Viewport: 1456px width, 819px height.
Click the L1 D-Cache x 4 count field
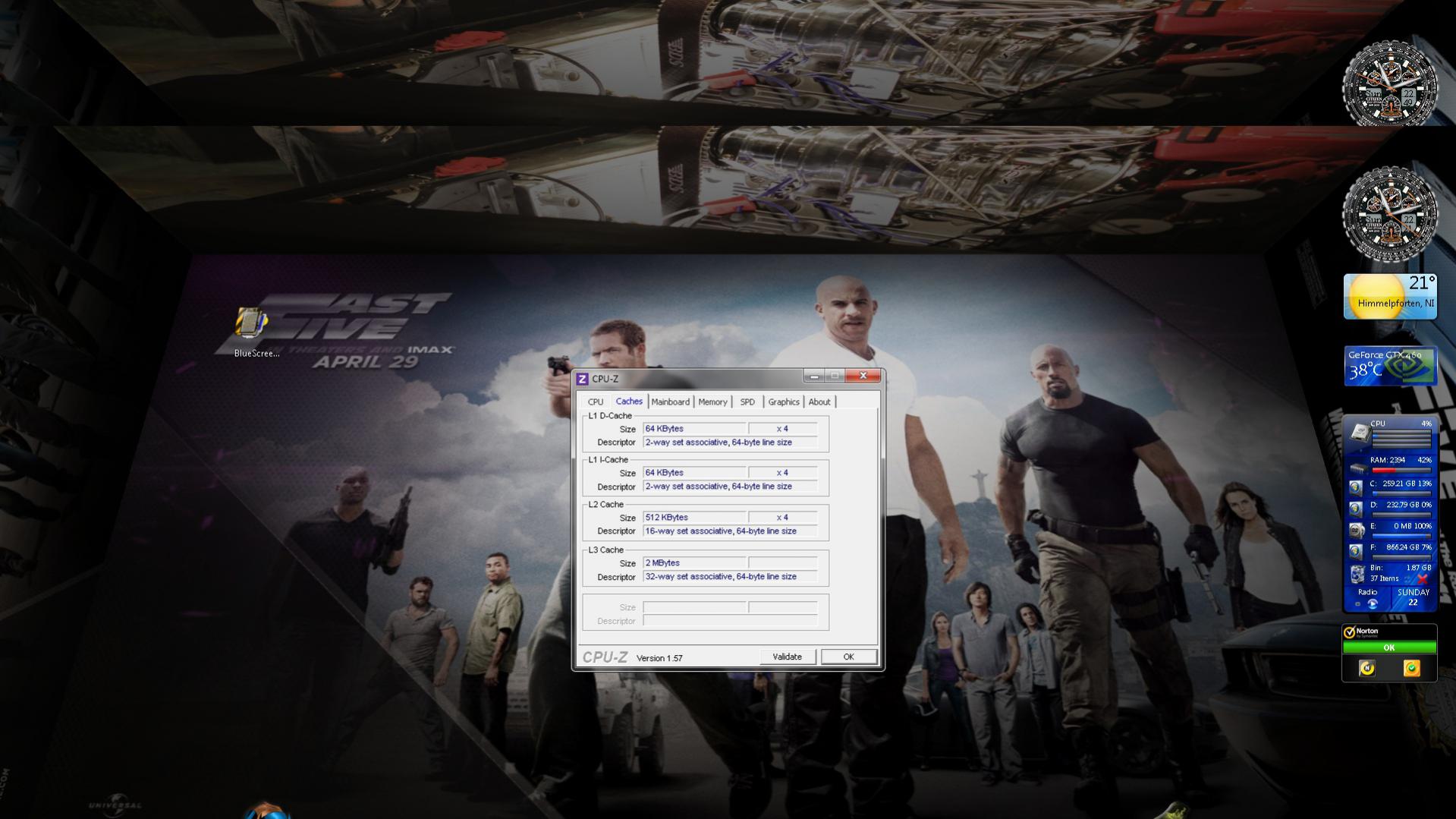pyautogui.click(x=782, y=429)
